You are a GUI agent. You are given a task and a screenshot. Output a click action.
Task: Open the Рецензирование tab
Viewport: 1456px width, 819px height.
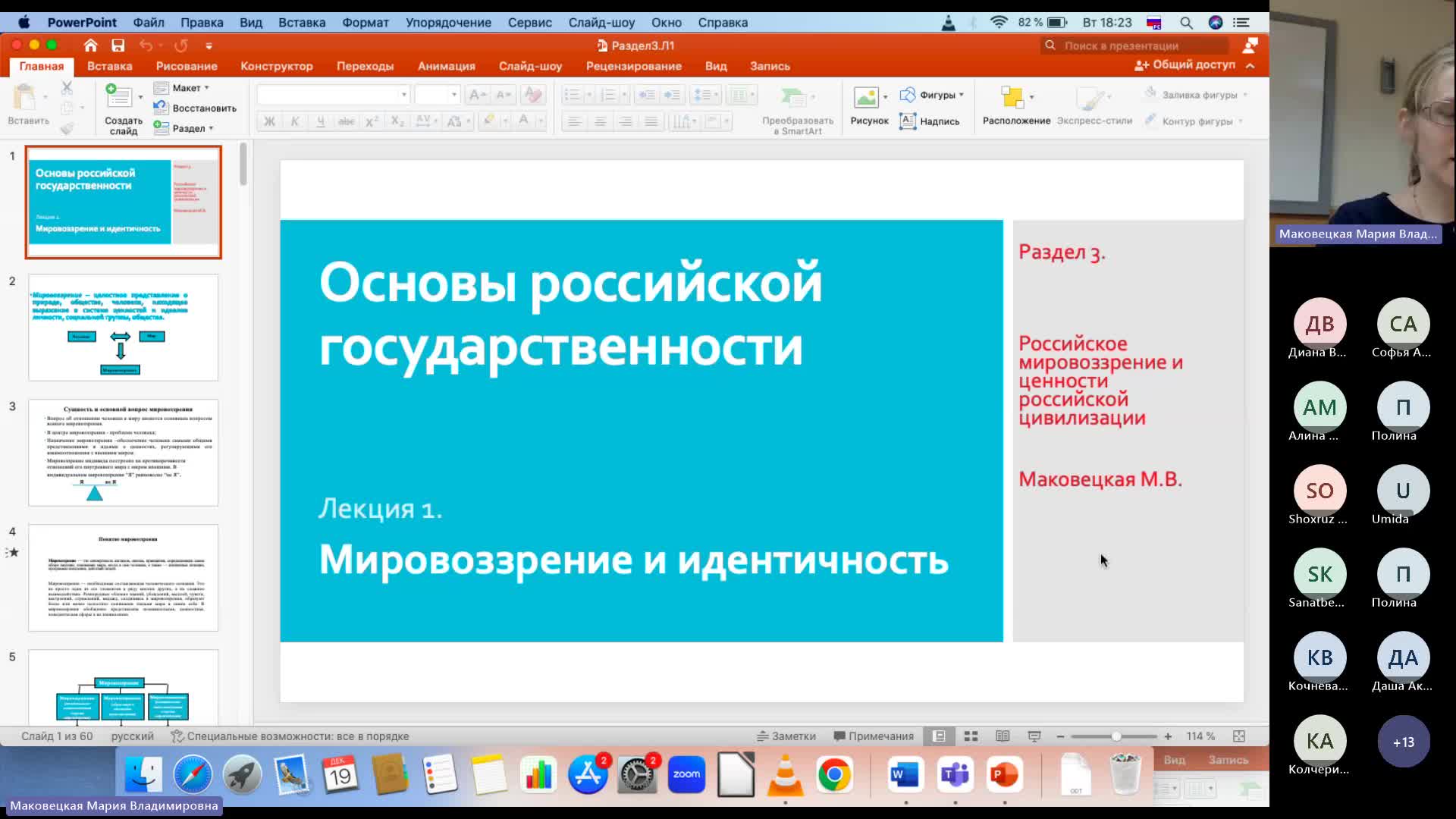click(x=634, y=66)
